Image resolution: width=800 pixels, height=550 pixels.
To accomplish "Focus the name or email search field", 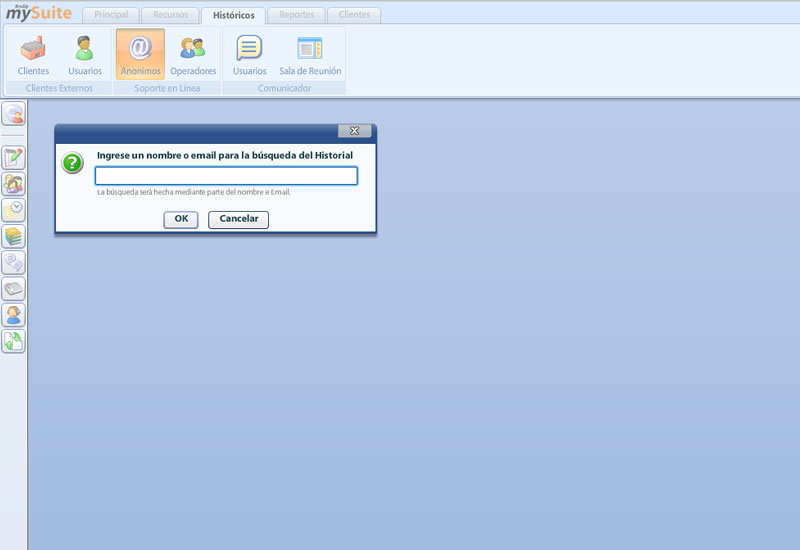I will coord(226,176).
